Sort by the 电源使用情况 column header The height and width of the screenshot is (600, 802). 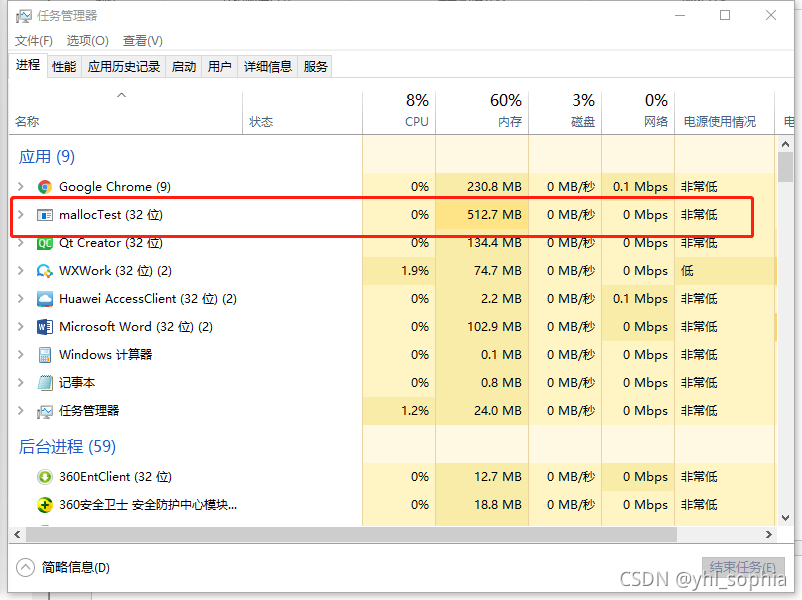coord(725,112)
